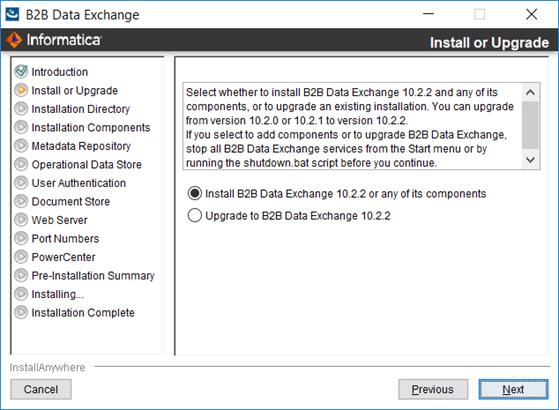
Task: Click the PowerCenter step icon
Action: tap(21, 257)
